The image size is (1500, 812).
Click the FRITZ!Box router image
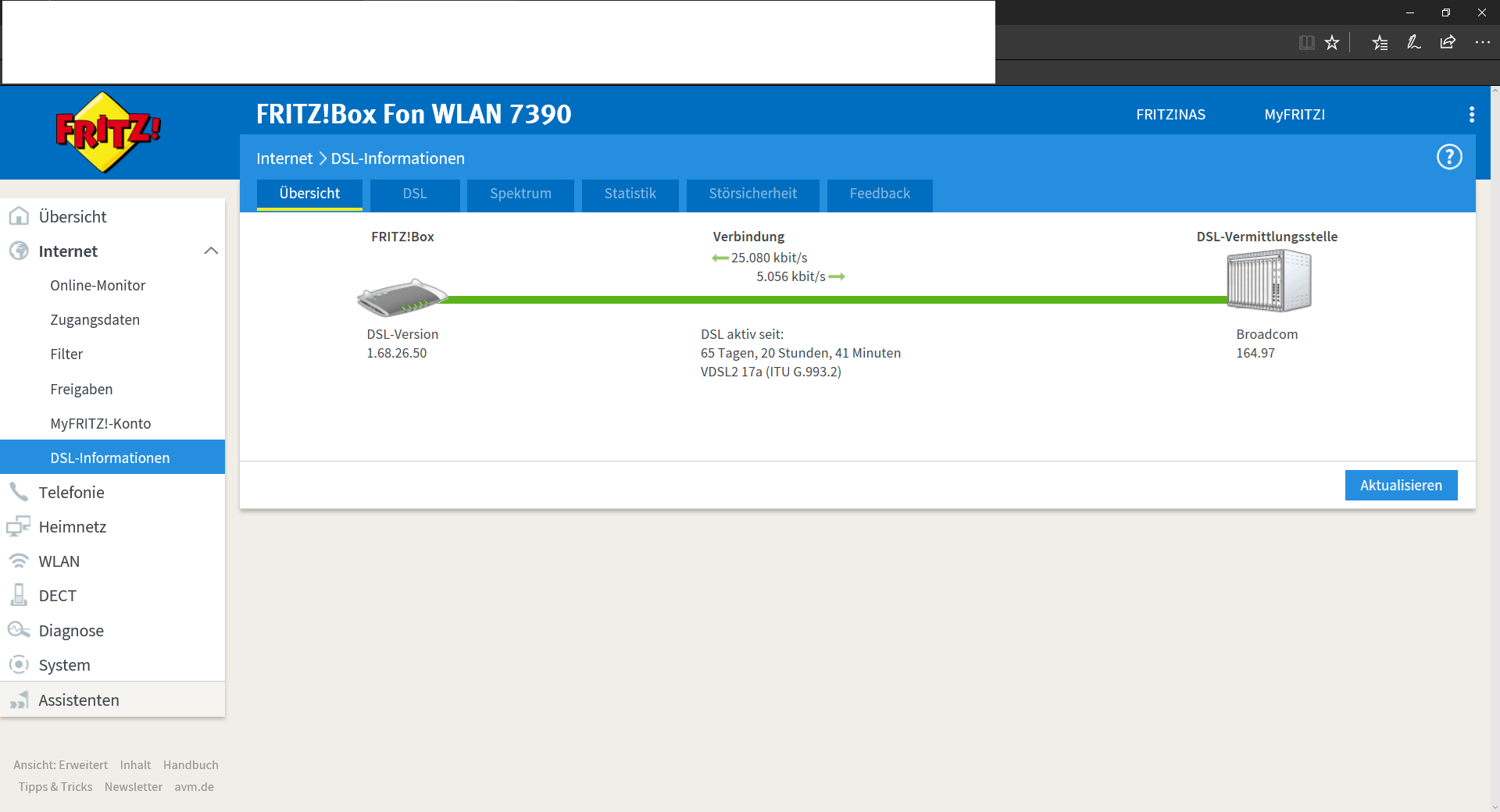pos(402,297)
